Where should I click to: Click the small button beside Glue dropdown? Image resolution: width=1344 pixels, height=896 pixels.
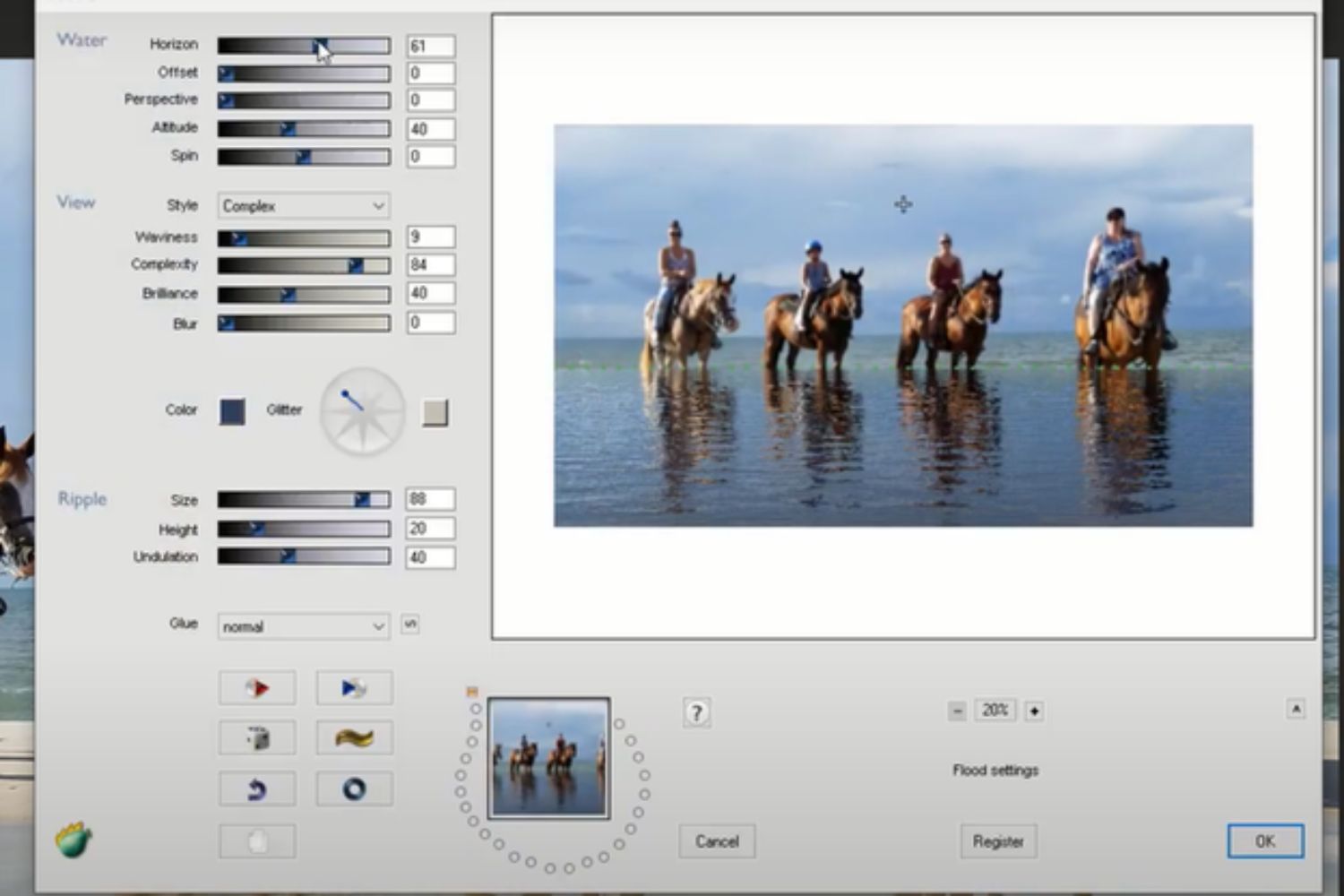410,624
